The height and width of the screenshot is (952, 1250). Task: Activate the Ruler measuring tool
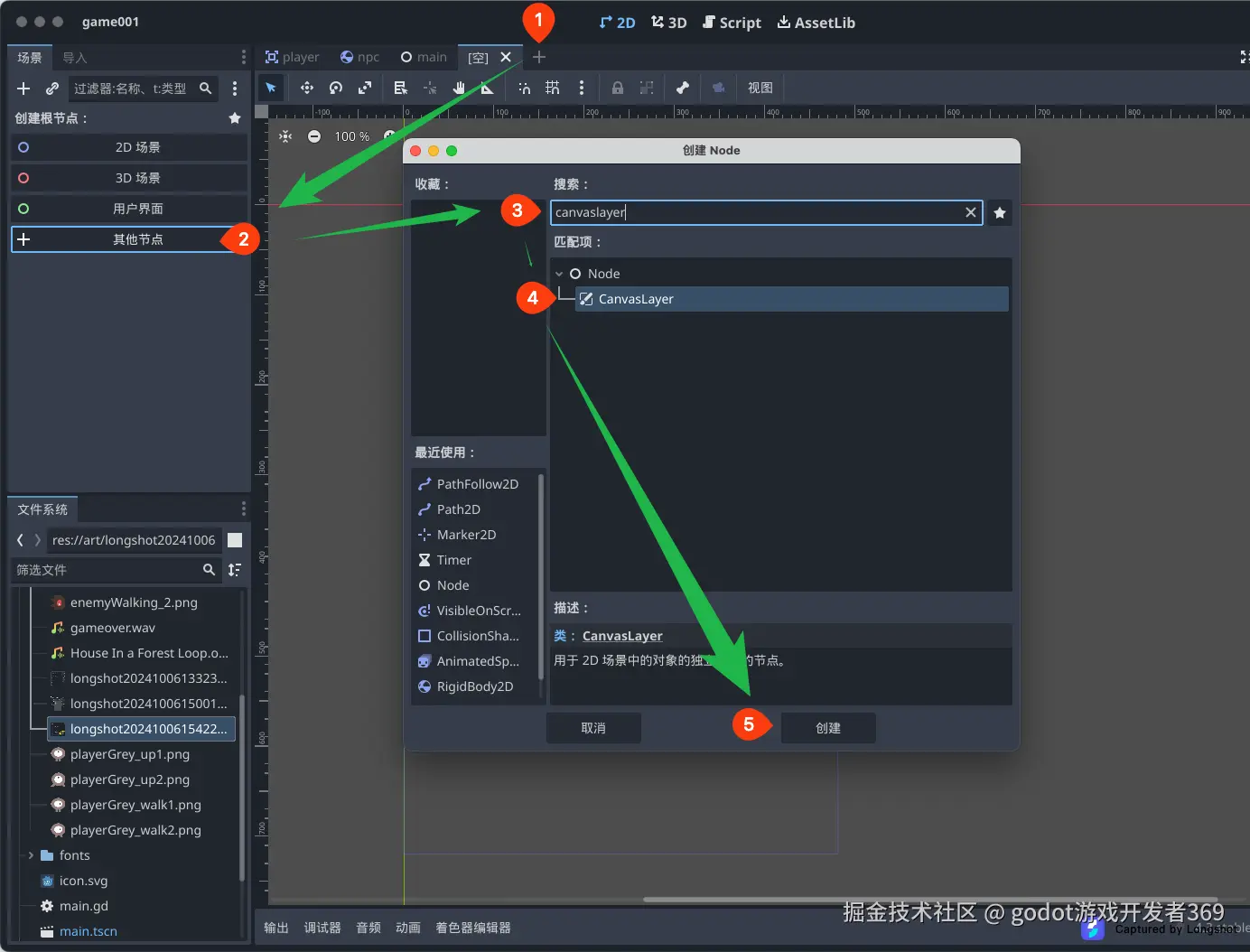click(x=488, y=88)
